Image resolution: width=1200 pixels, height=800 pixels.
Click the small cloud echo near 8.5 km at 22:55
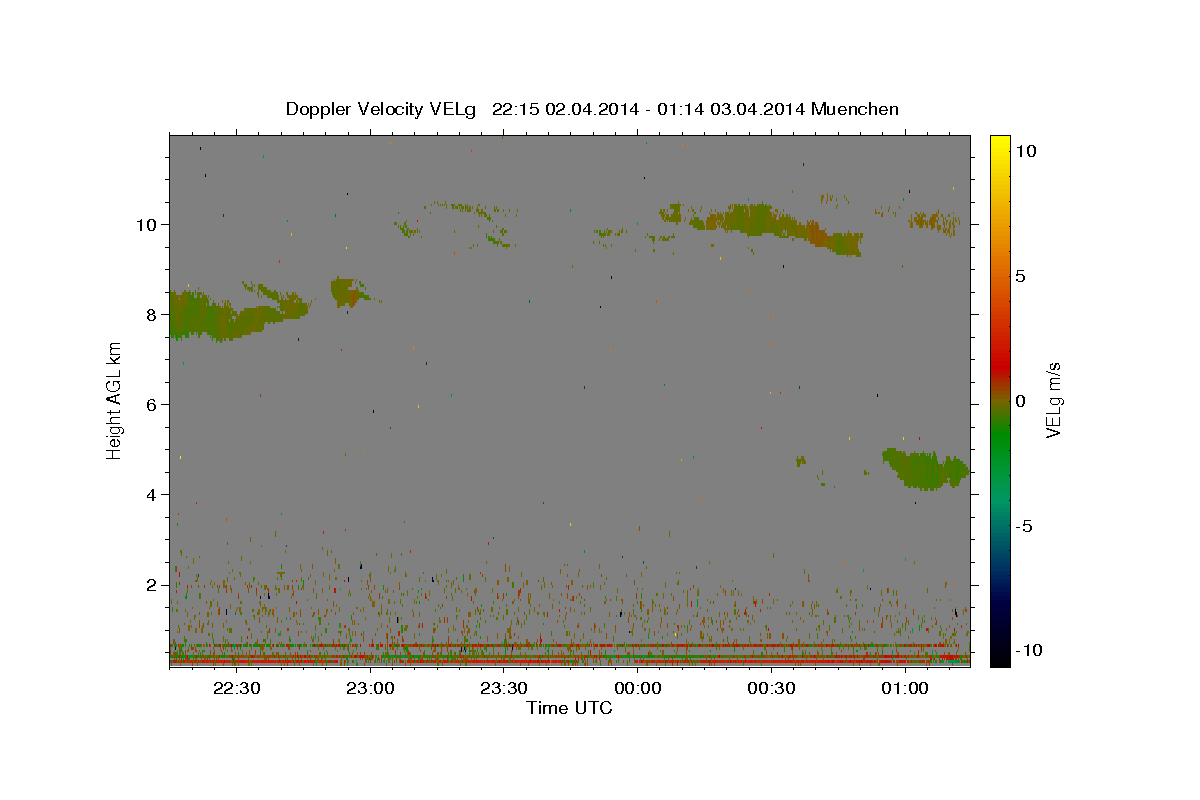click(349, 292)
